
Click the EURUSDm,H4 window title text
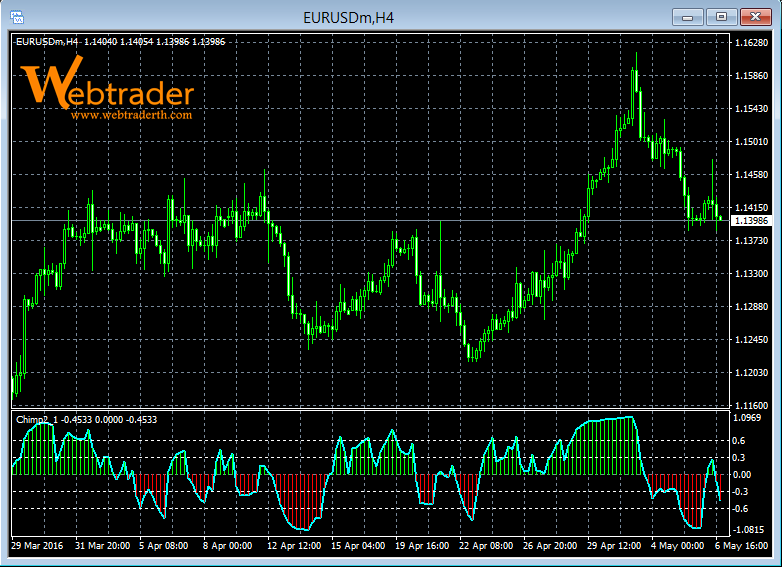tap(349, 18)
